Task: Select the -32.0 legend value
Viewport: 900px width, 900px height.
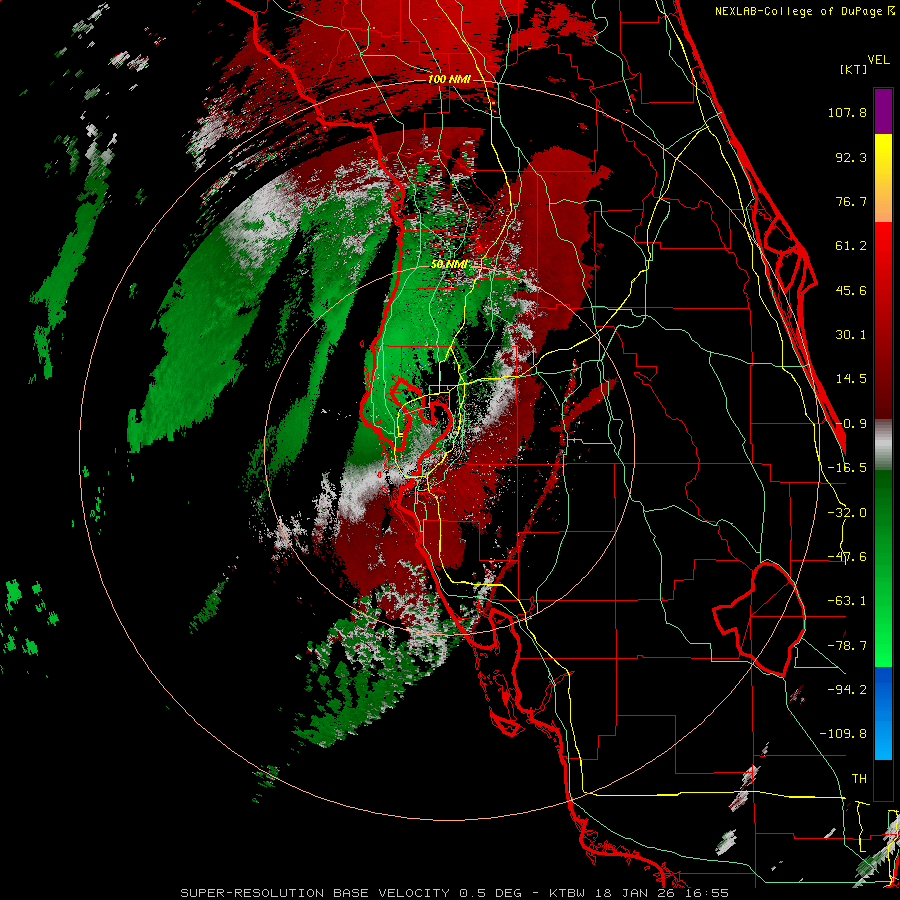Action: click(847, 513)
